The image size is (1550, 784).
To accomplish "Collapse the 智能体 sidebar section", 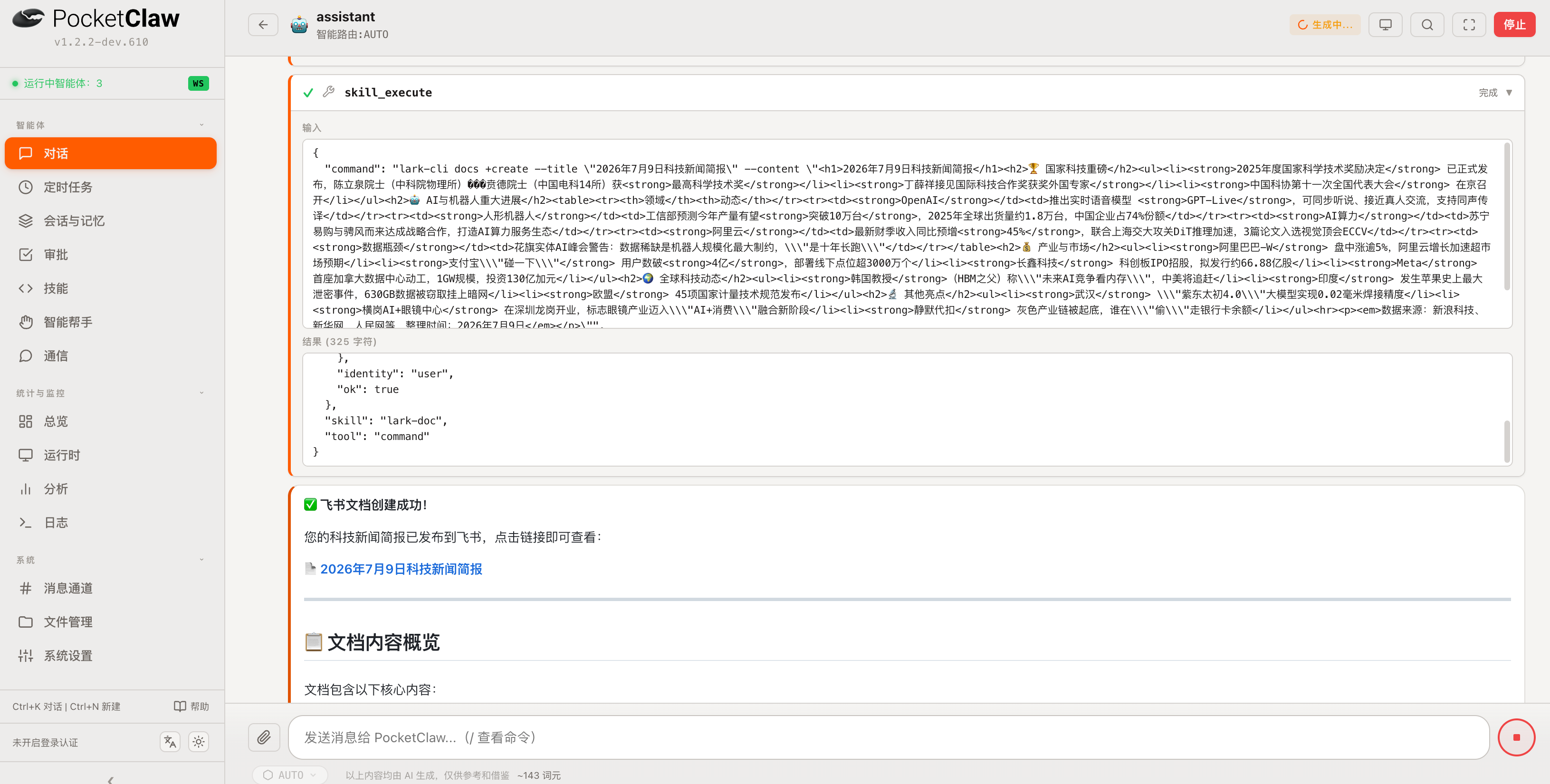I will click(x=201, y=124).
